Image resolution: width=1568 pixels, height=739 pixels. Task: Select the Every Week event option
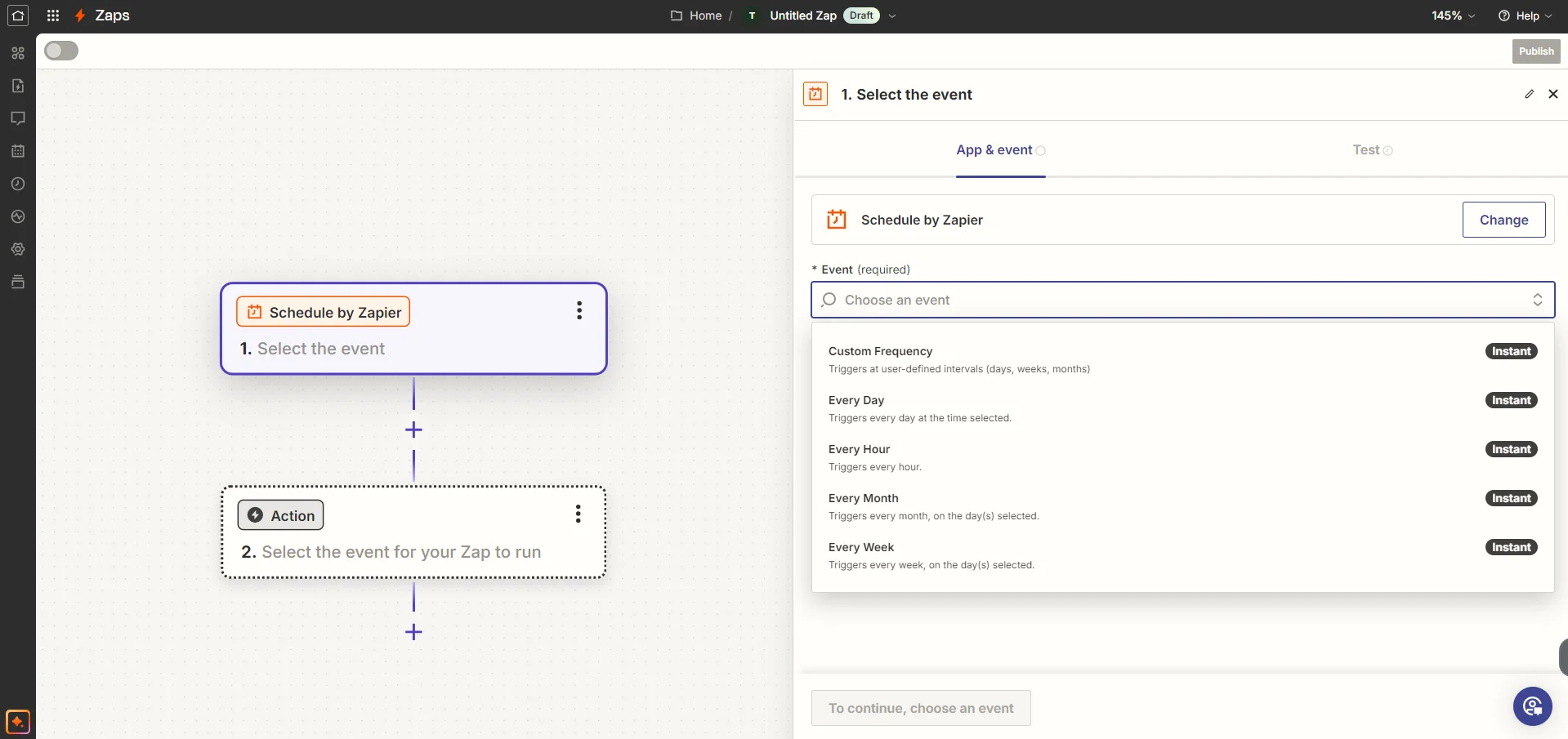[1182, 555]
